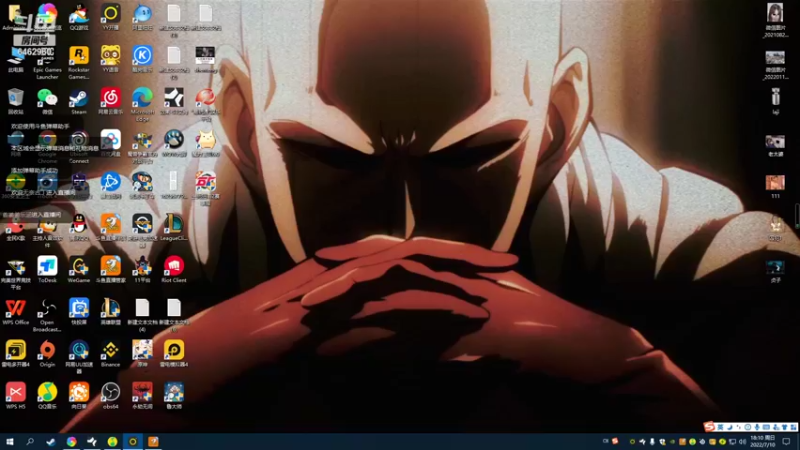Click the microphone icon in Sogou toolbar

(x=757, y=427)
